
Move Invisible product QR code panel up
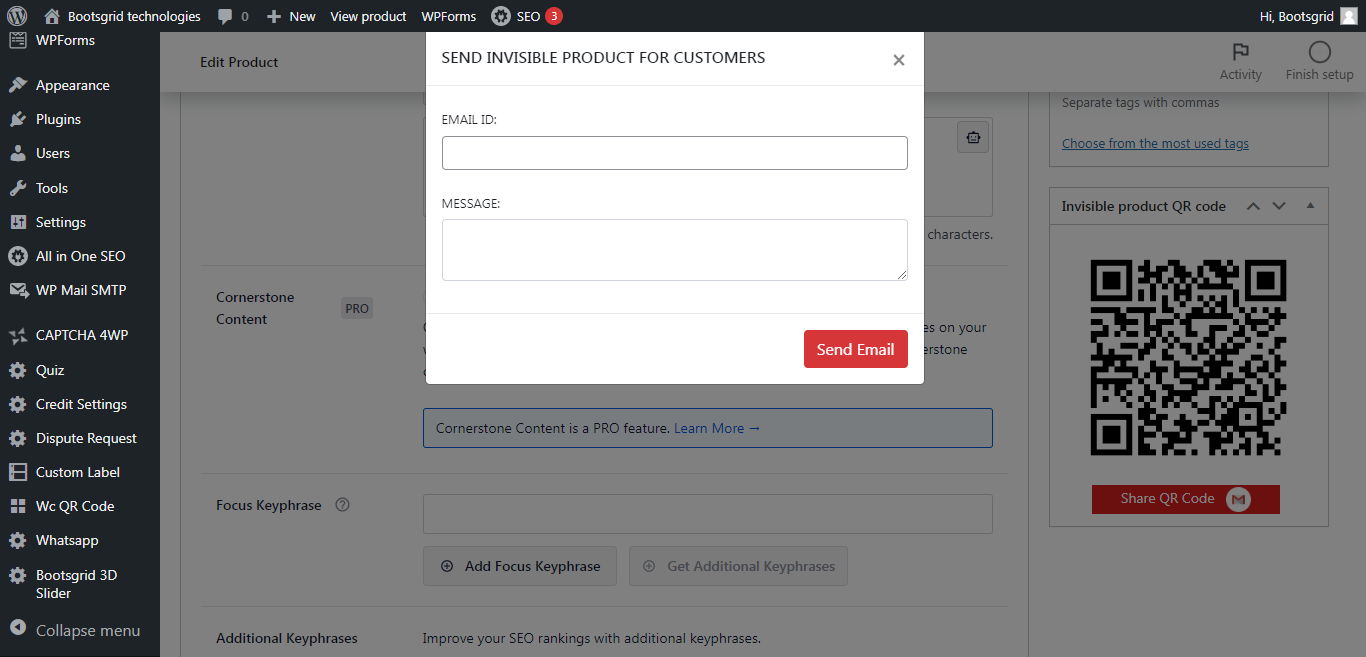(x=1252, y=206)
